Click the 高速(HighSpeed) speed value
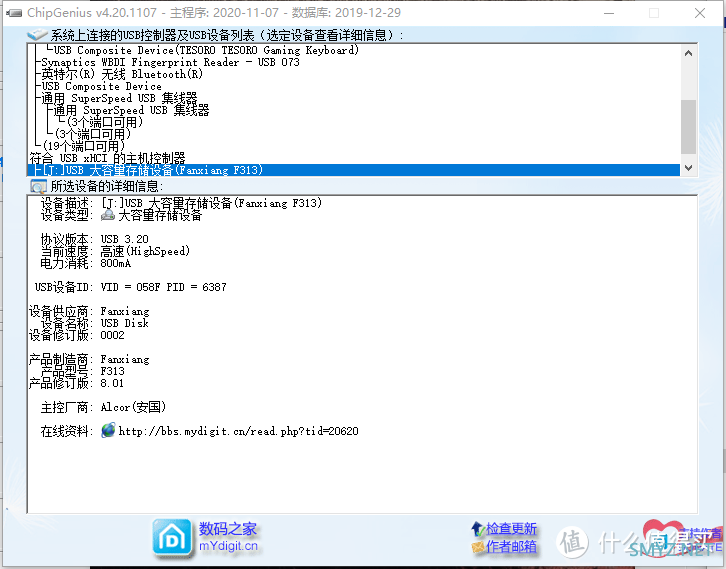The image size is (726, 569). [x=145, y=251]
